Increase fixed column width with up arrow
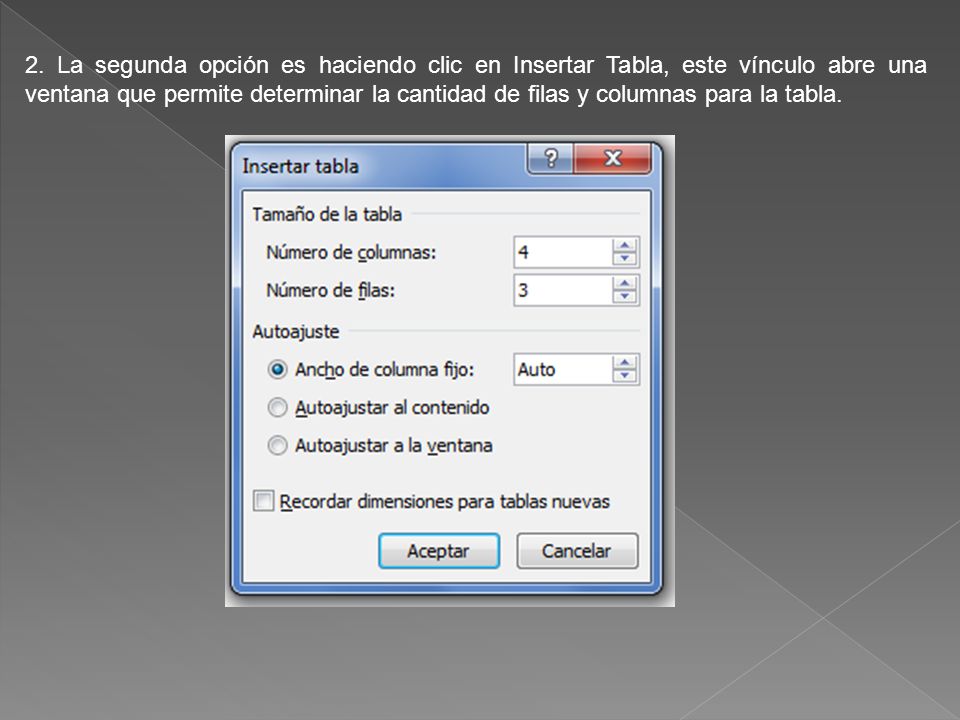The height and width of the screenshot is (720, 960). coord(624,363)
